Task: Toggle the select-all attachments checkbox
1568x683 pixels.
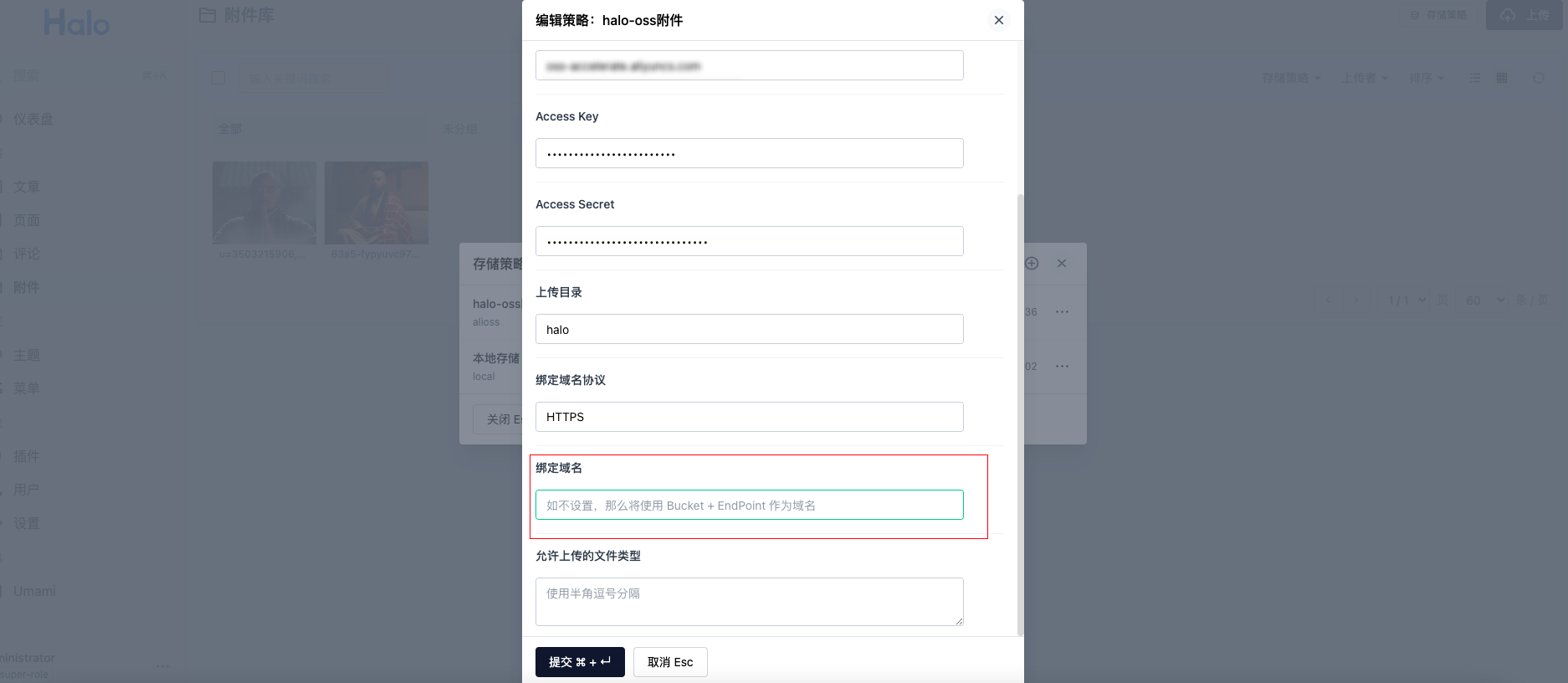Action: click(x=218, y=78)
